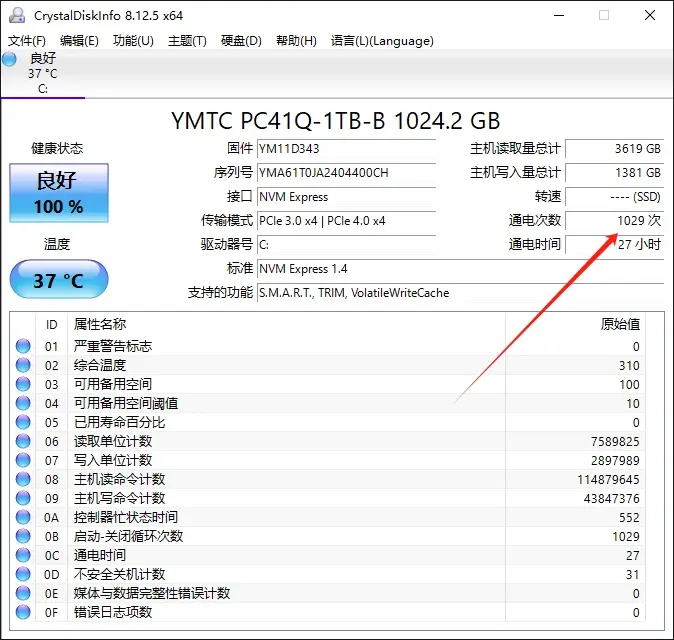Click status orb for row 0C 通电时间
Image resolution: width=674 pixels, height=640 pixels.
click(x=23, y=555)
